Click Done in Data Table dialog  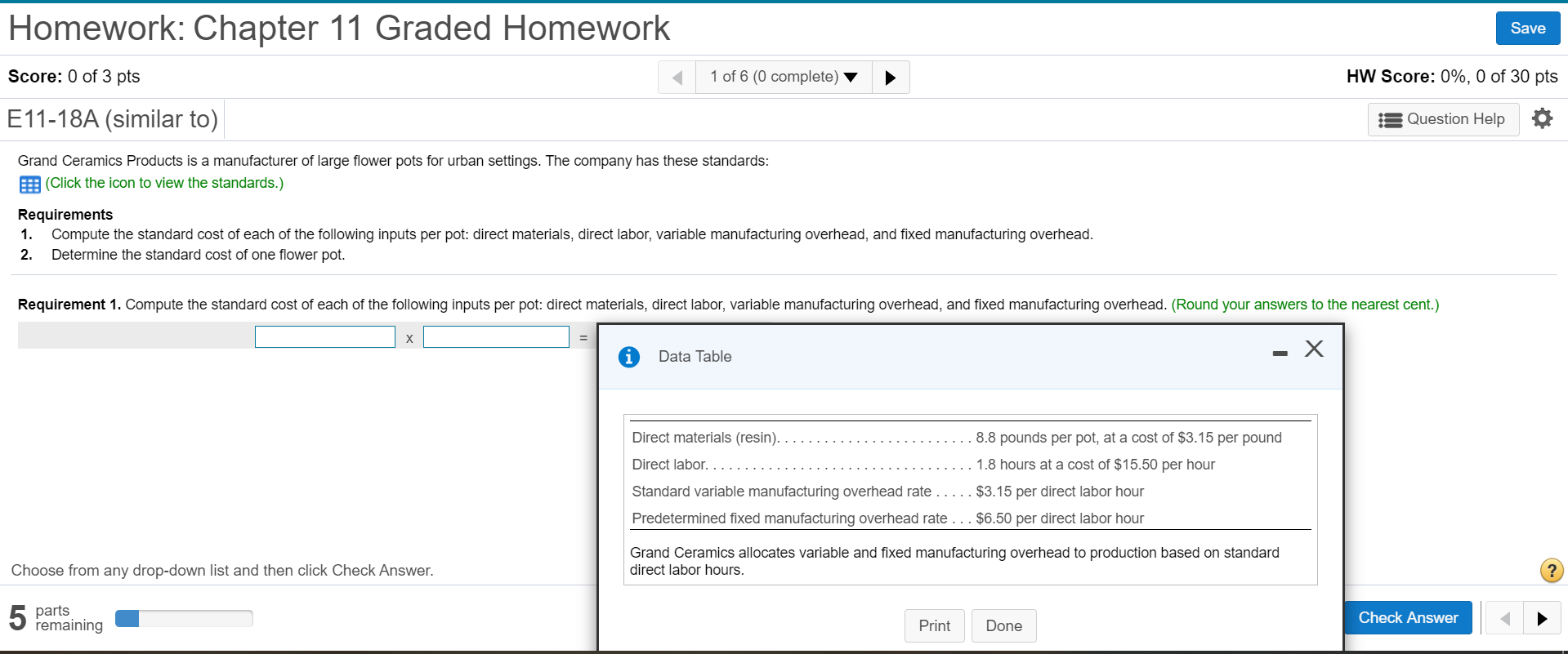1003,625
